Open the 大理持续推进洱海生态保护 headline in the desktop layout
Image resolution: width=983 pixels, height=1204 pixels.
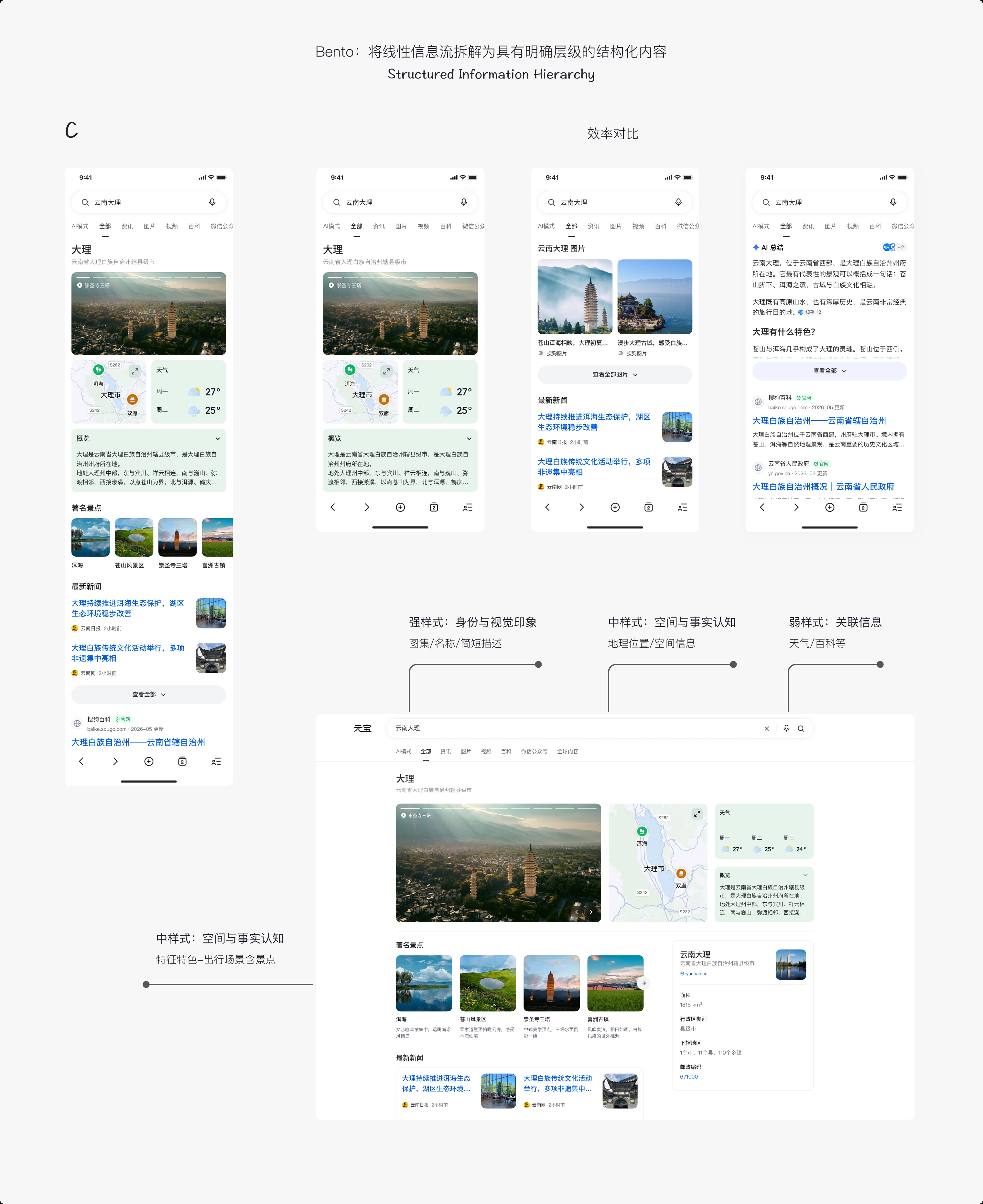tap(436, 1083)
